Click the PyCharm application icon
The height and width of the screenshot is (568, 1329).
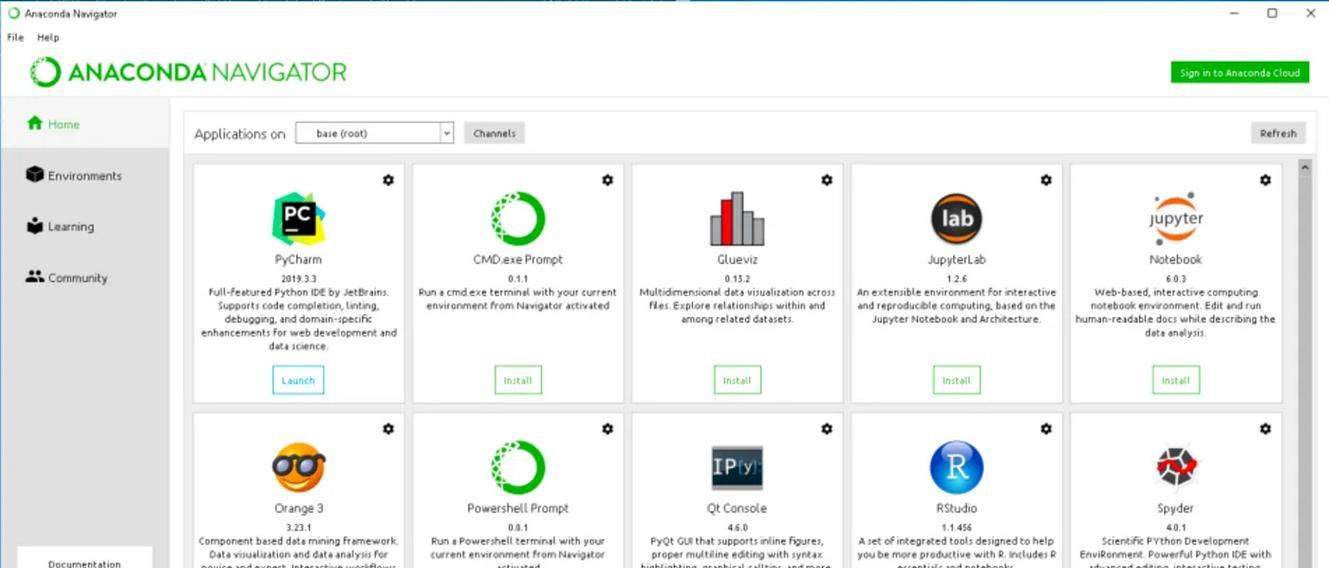pos(298,218)
